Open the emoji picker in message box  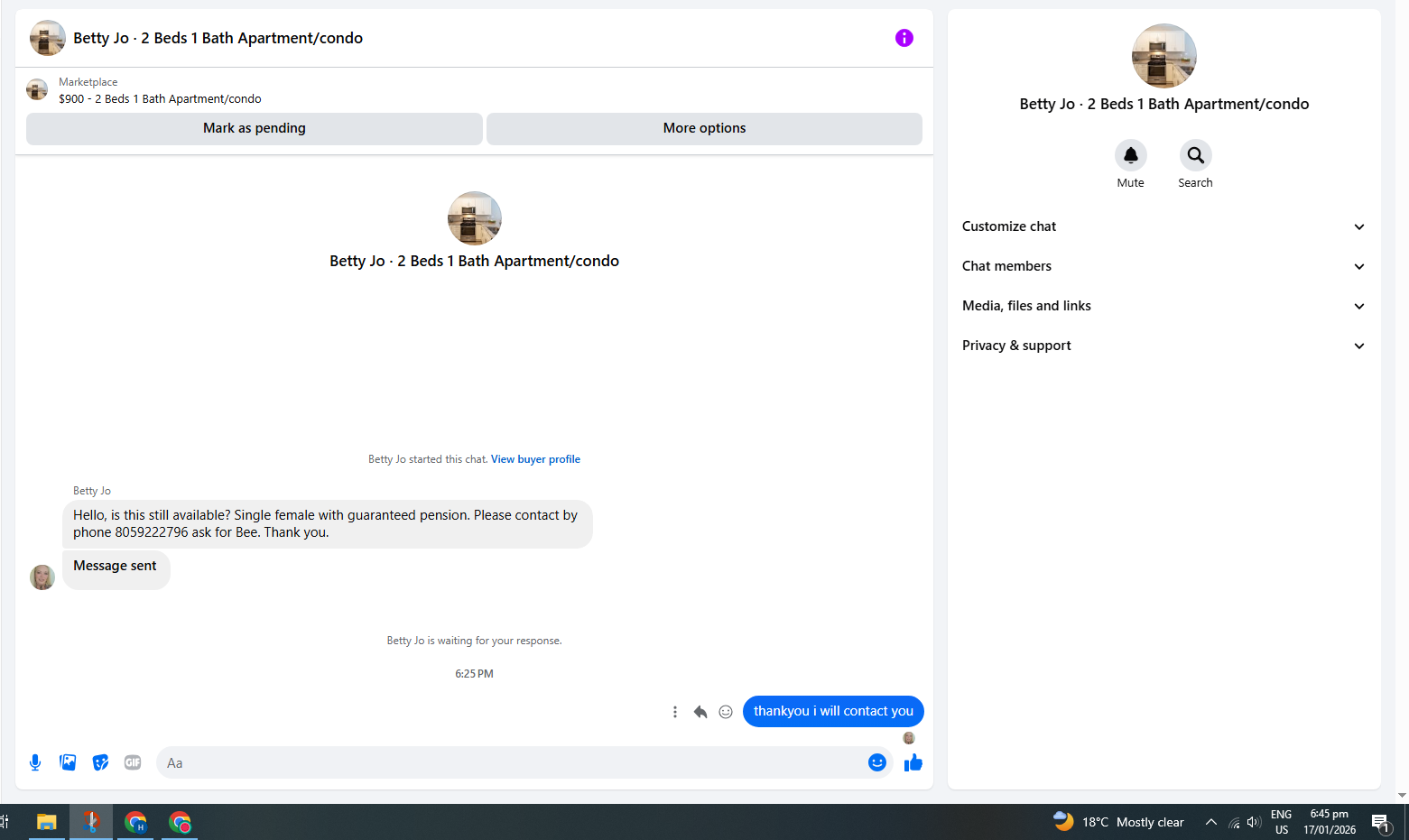pyautogui.click(x=877, y=762)
